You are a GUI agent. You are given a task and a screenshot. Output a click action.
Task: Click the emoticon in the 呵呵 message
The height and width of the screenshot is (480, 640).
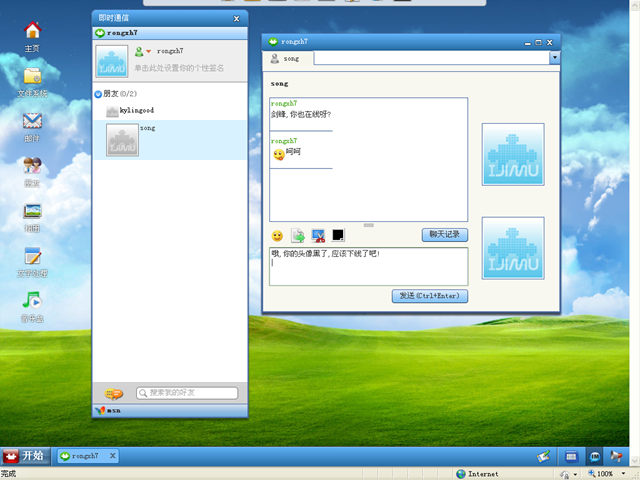(279, 155)
